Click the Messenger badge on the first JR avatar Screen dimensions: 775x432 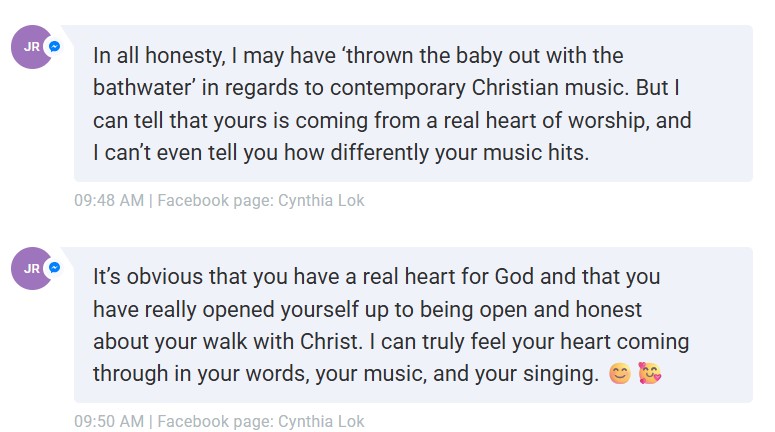coord(54,46)
